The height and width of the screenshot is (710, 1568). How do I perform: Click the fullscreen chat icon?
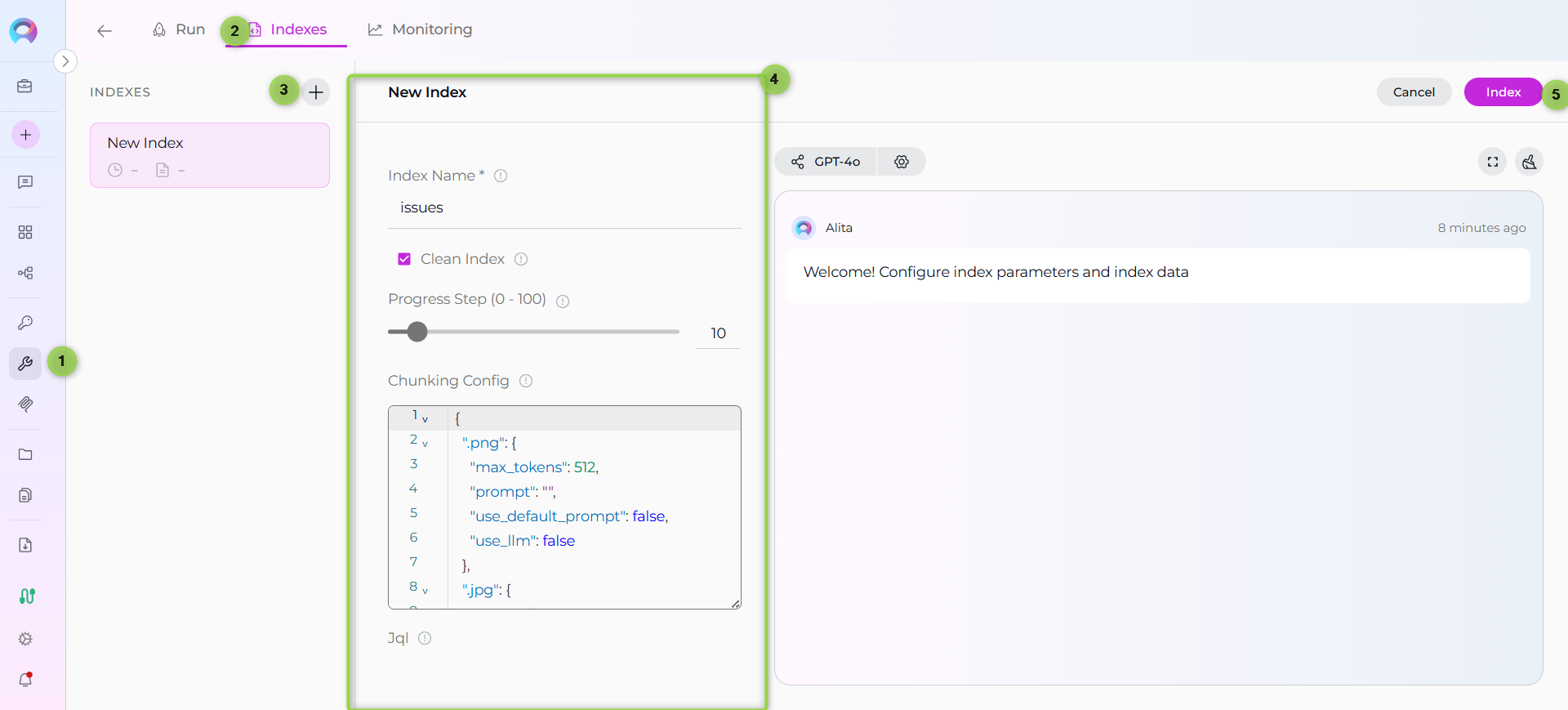tap(1492, 162)
